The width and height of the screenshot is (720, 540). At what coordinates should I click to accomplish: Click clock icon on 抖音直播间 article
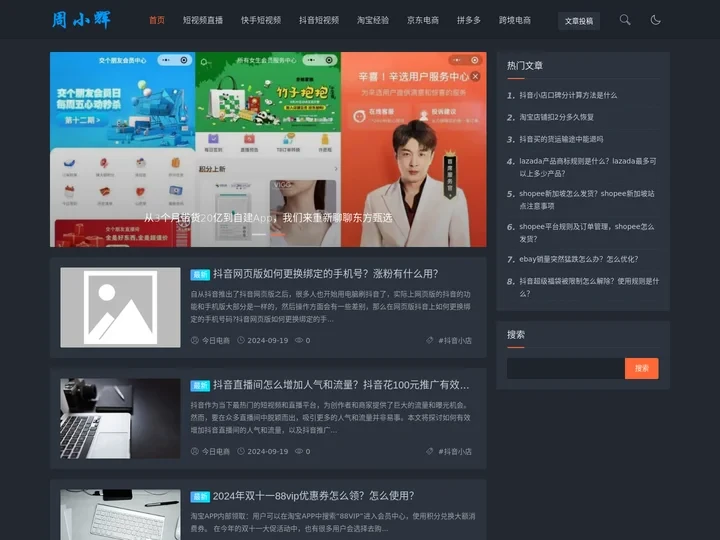point(241,451)
